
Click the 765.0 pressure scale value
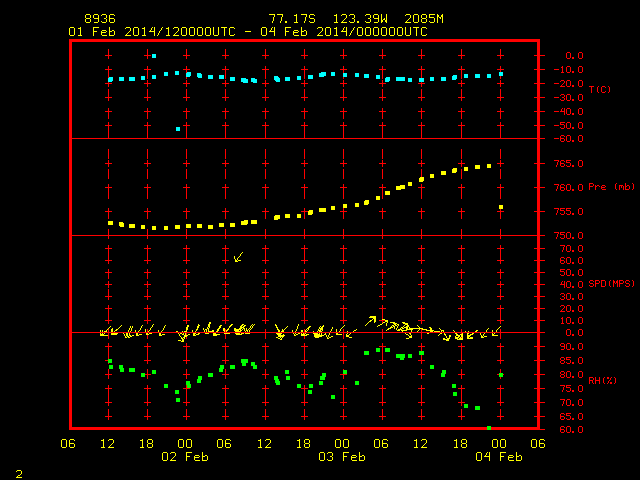point(569,164)
